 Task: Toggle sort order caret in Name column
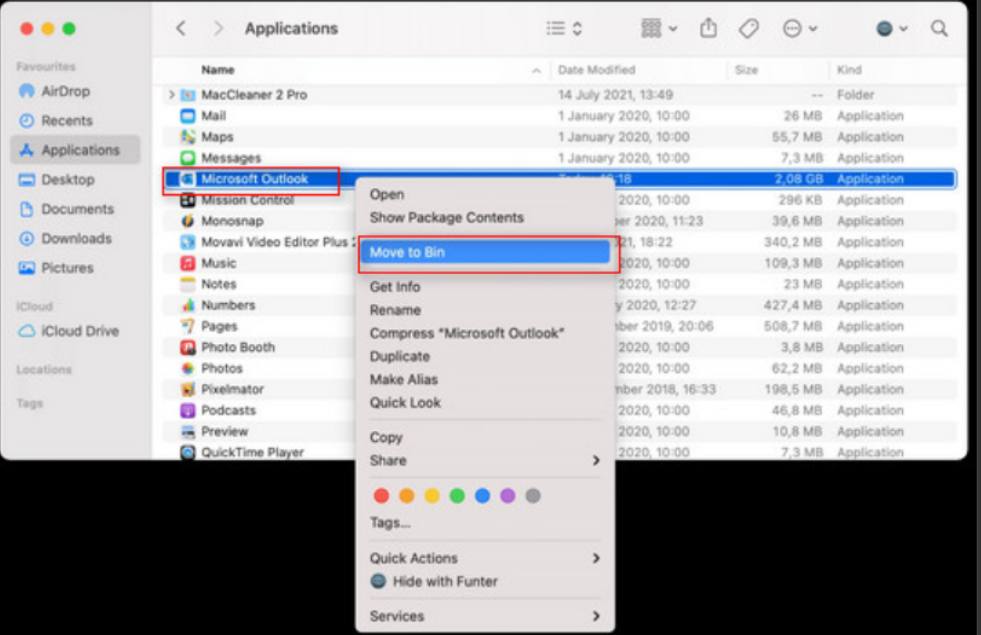[x=536, y=71]
